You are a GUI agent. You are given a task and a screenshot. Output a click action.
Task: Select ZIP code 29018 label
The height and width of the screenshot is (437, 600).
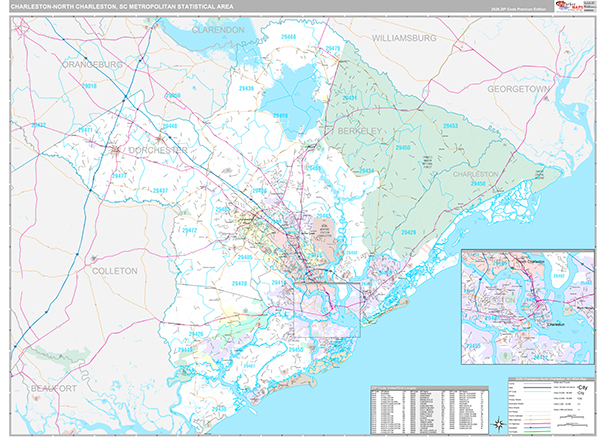click(x=89, y=87)
